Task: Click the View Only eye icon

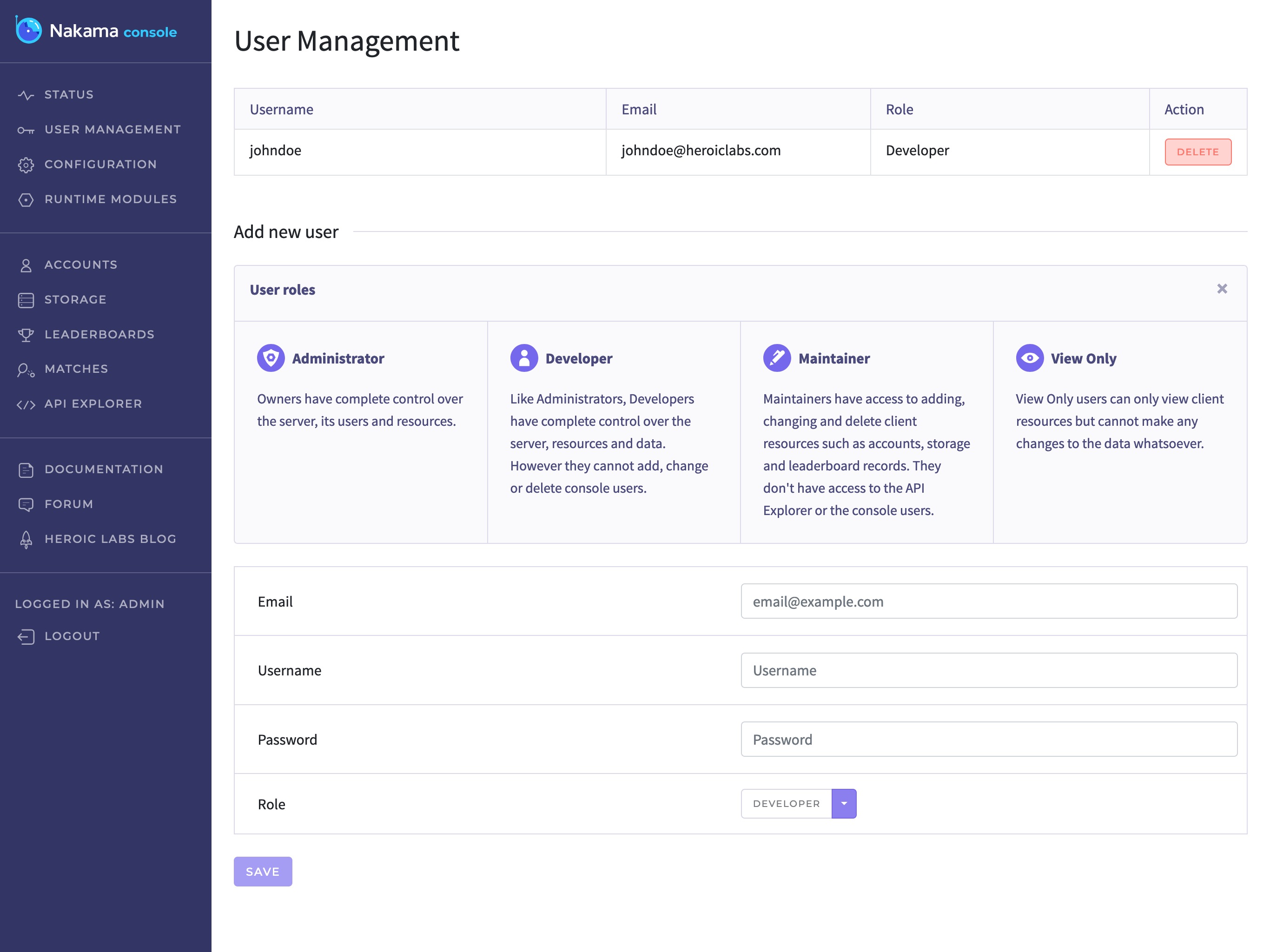Action: click(1030, 358)
